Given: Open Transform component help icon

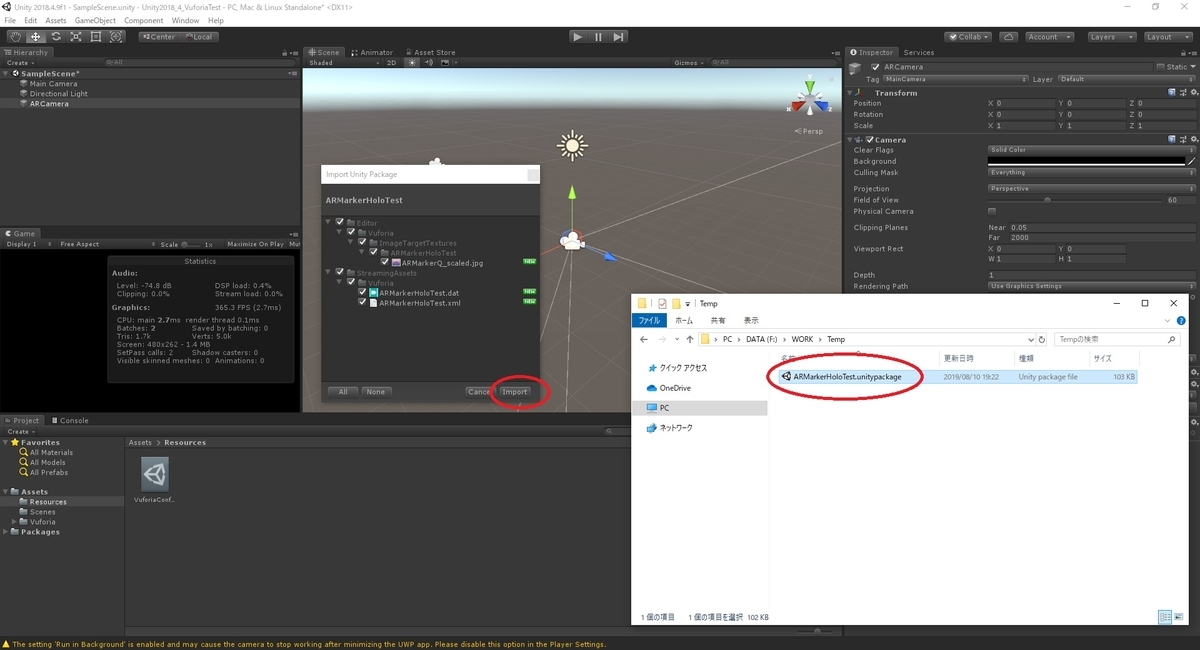Looking at the screenshot, I should 1172,93.
